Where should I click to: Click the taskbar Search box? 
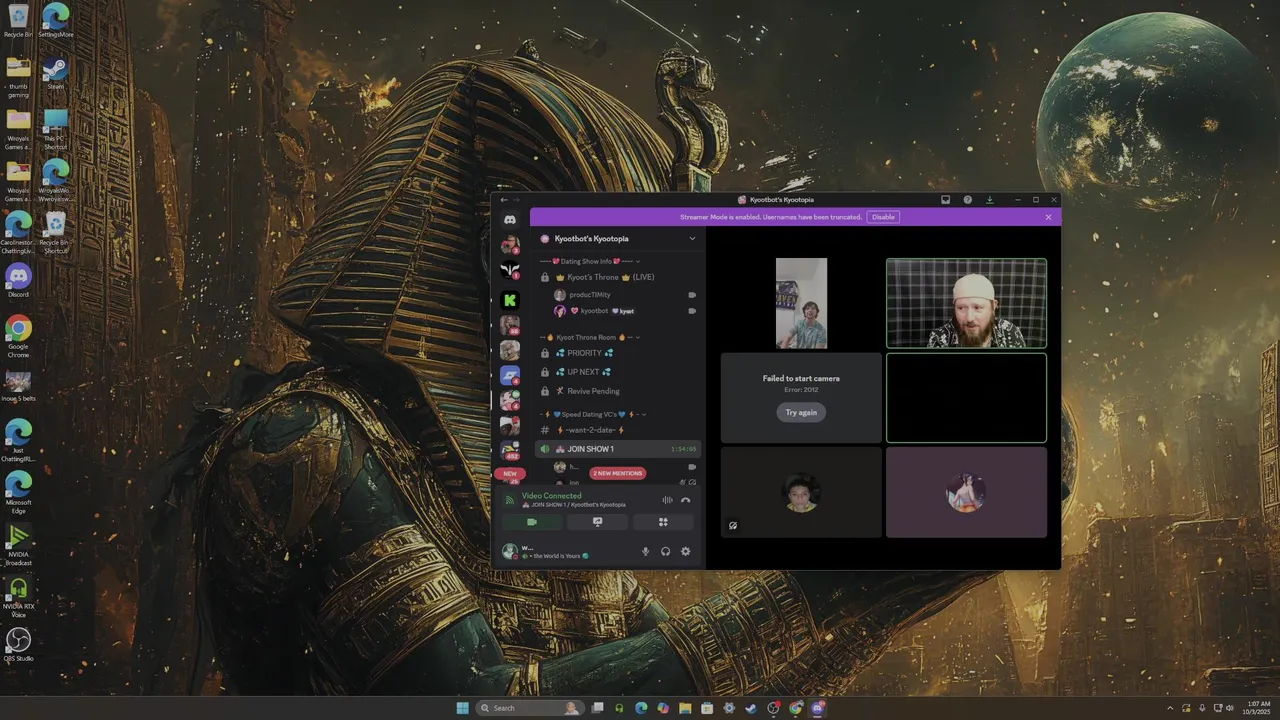(530, 708)
